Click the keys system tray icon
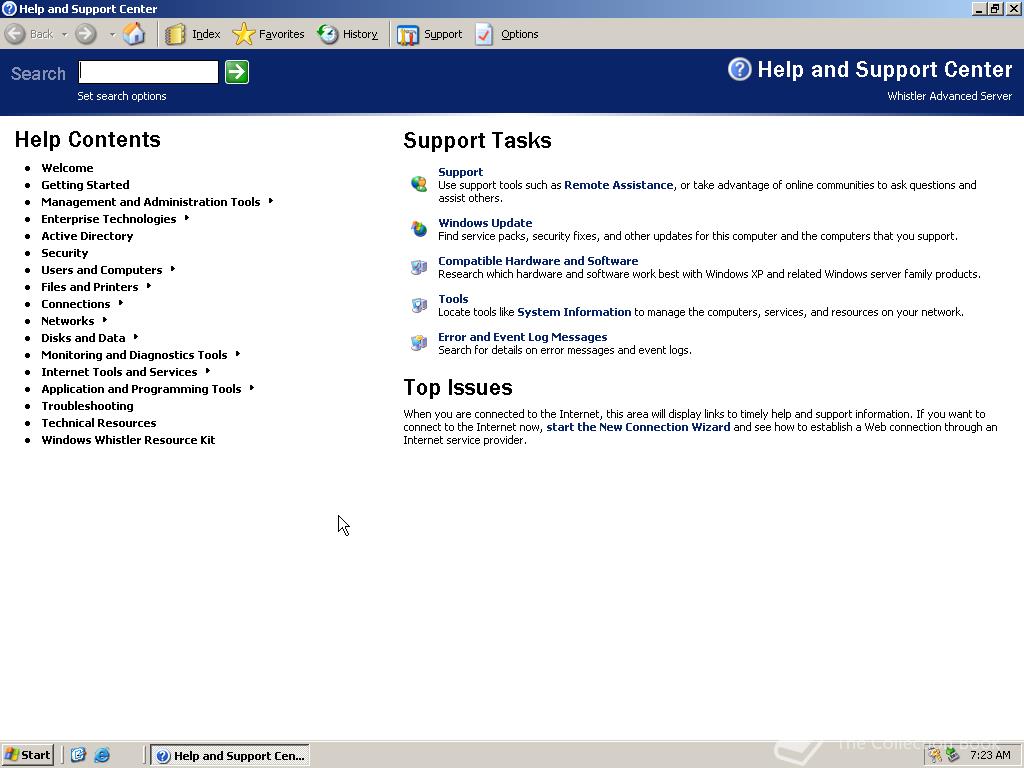This screenshot has height=768, width=1024. click(x=935, y=755)
